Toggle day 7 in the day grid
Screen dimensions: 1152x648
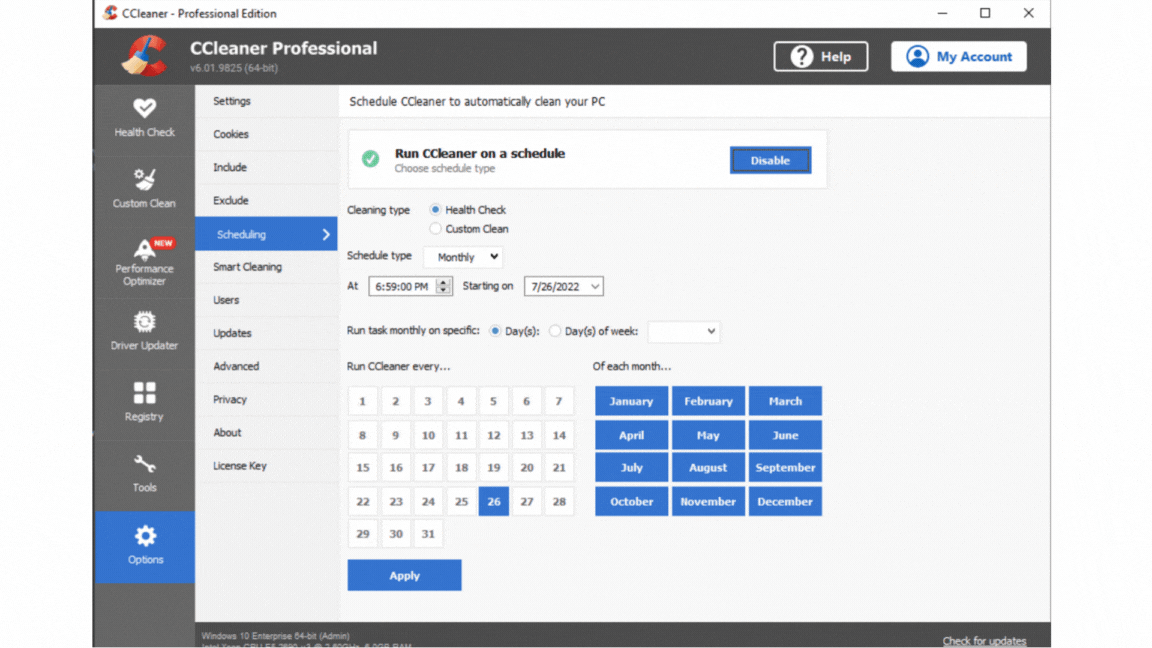point(559,401)
